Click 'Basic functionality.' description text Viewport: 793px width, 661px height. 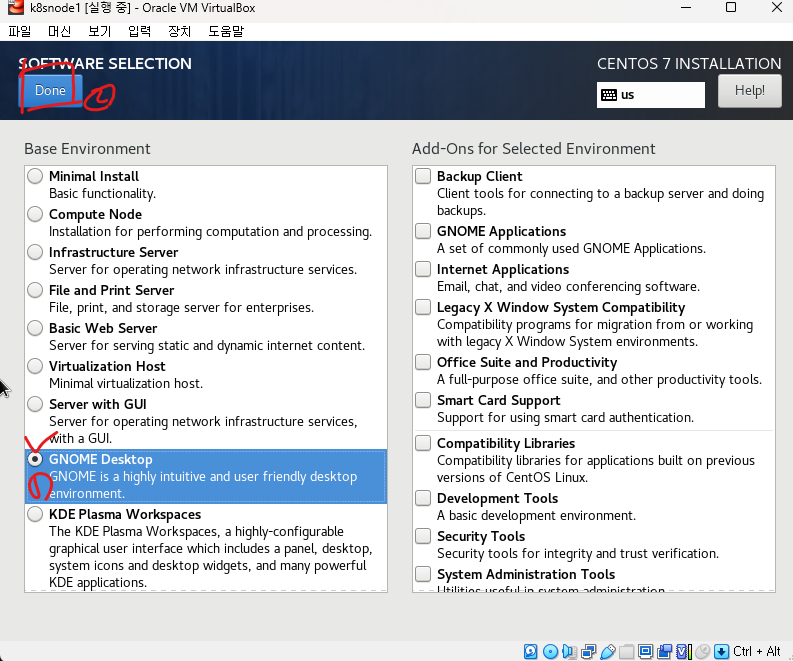[103, 193]
